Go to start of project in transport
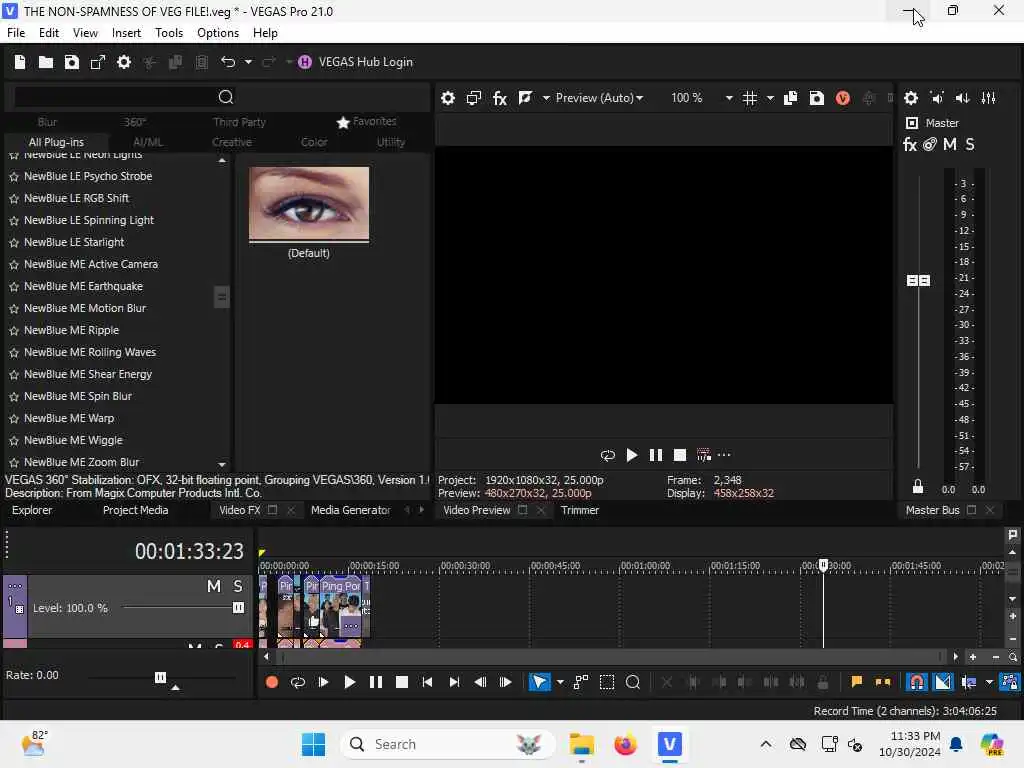Screen dimensions: 1024x768 [x=427, y=682]
